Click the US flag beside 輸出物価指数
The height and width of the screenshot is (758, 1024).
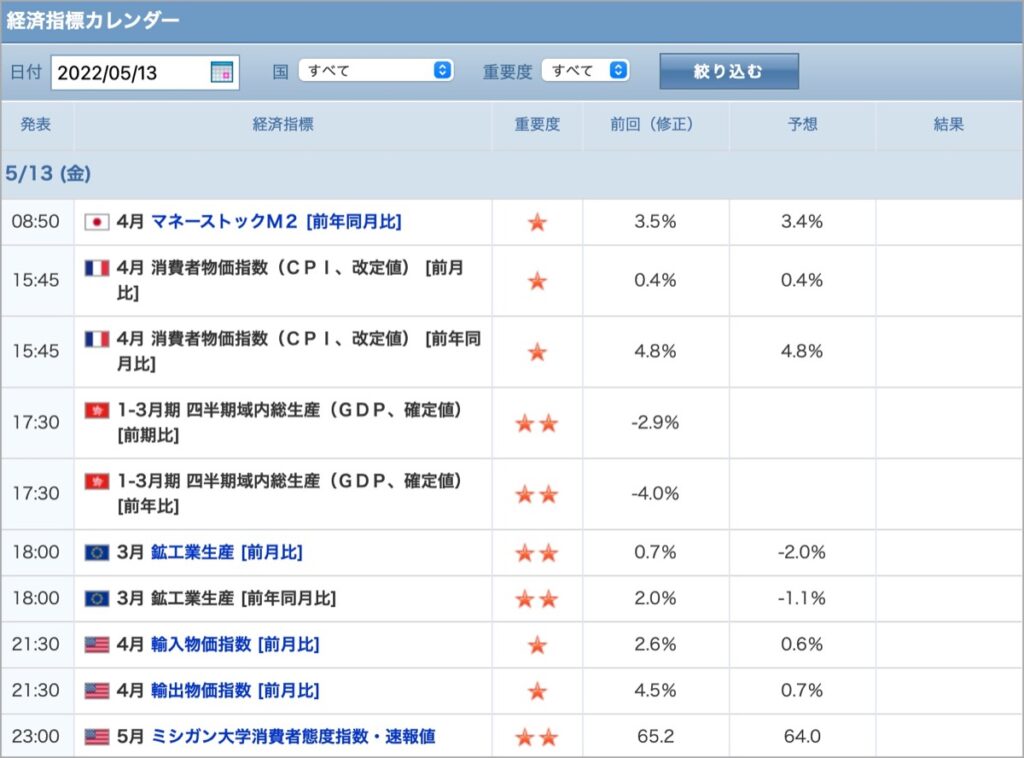point(97,691)
